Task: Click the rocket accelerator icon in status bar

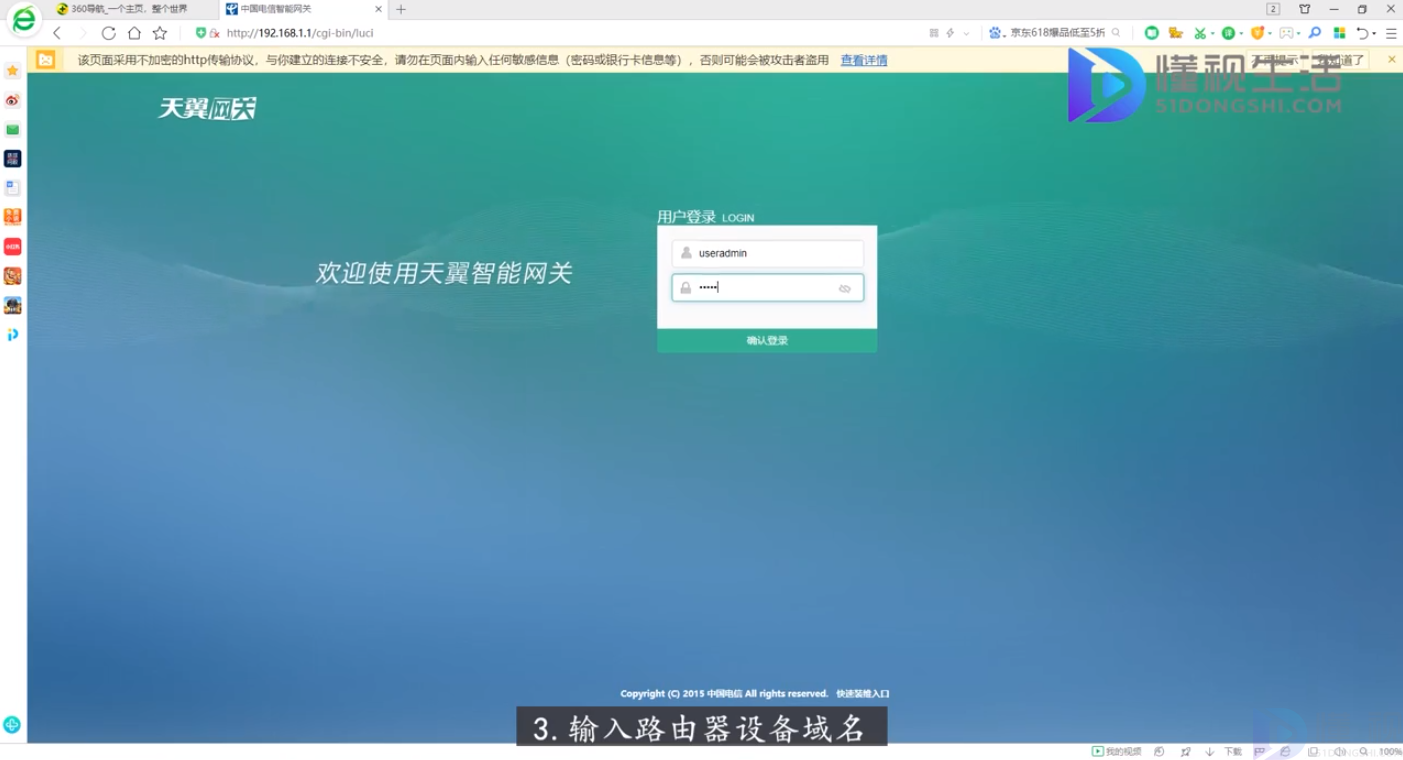Action: pyautogui.click(x=1186, y=751)
